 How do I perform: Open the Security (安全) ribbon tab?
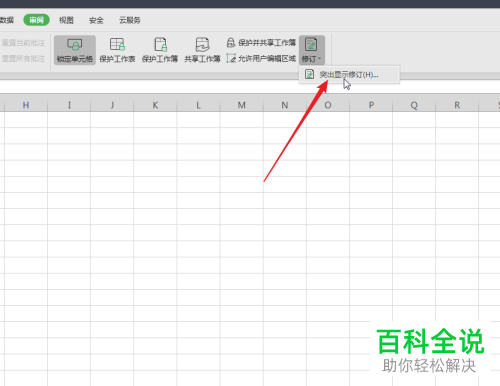[x=96, y=20]
